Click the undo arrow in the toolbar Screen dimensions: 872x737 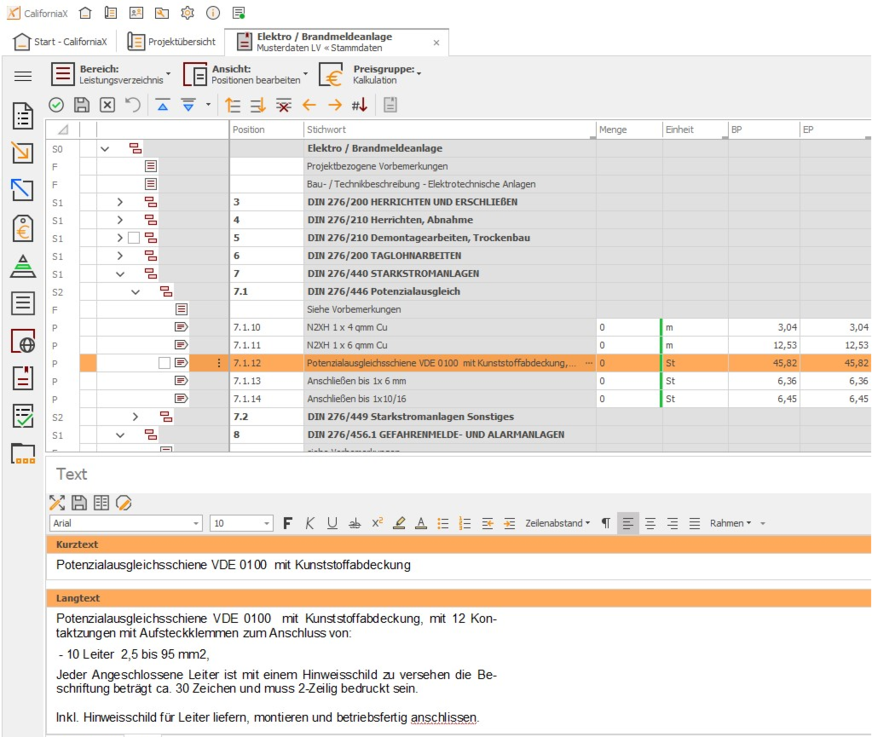[x=133, y=105]
